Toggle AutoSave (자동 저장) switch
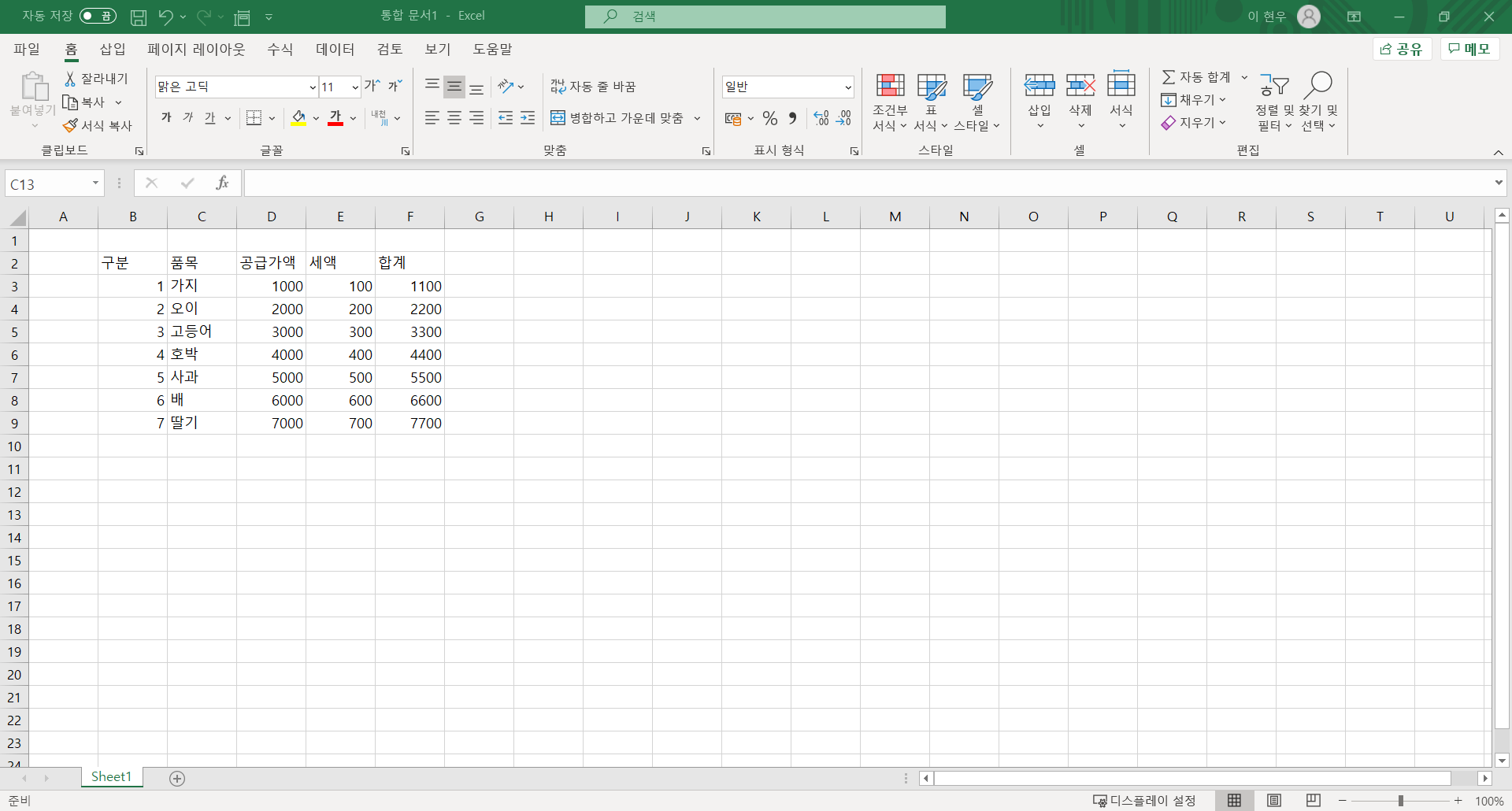Viewport: 1512px width, 811px height. coord(98,16)
